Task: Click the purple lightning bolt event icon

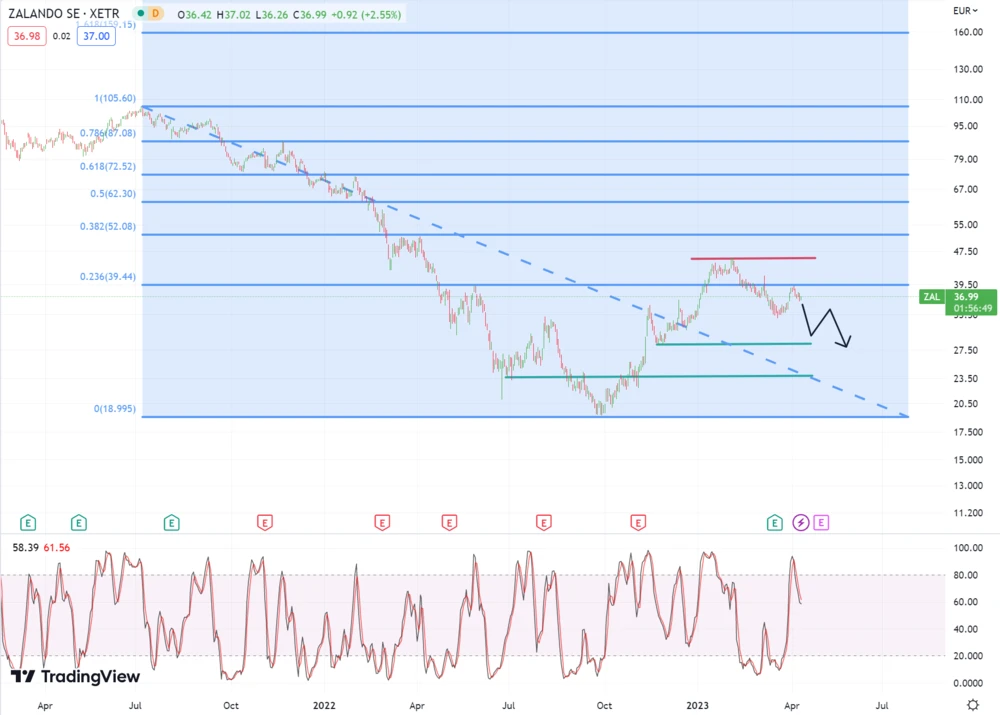Action: click(801, 522)
